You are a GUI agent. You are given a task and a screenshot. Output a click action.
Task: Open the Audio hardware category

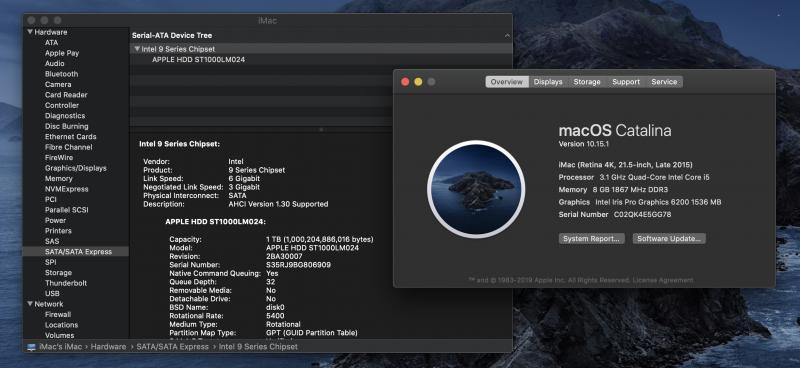pos(55,64)
